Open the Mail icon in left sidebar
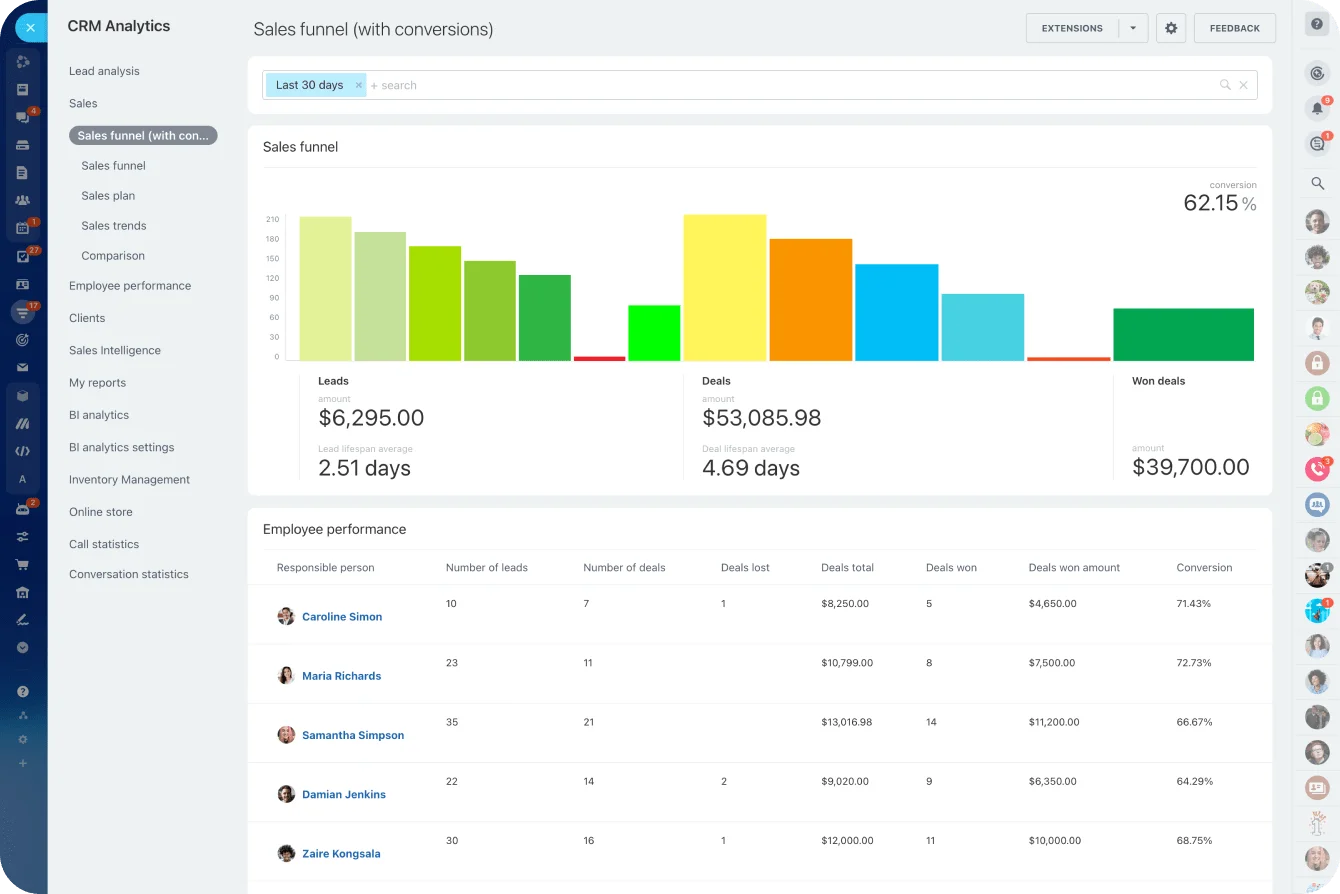This screenshot has width=1340, height=894. tap(24, 367)
